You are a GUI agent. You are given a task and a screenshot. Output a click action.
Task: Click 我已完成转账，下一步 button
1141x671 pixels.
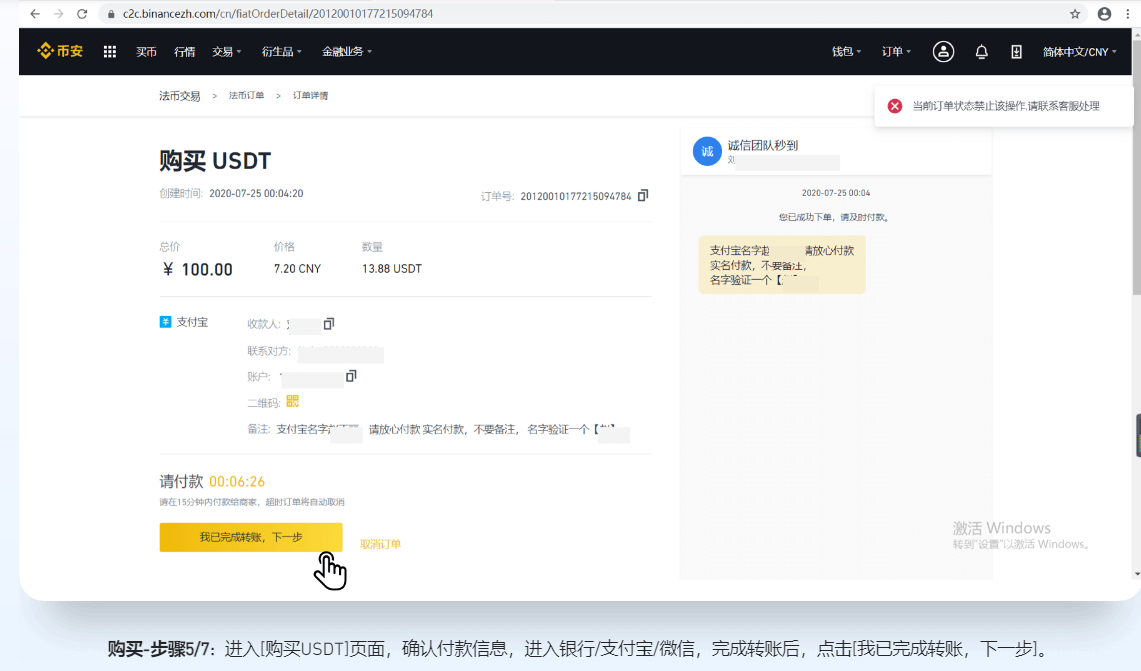pos(251,537)
